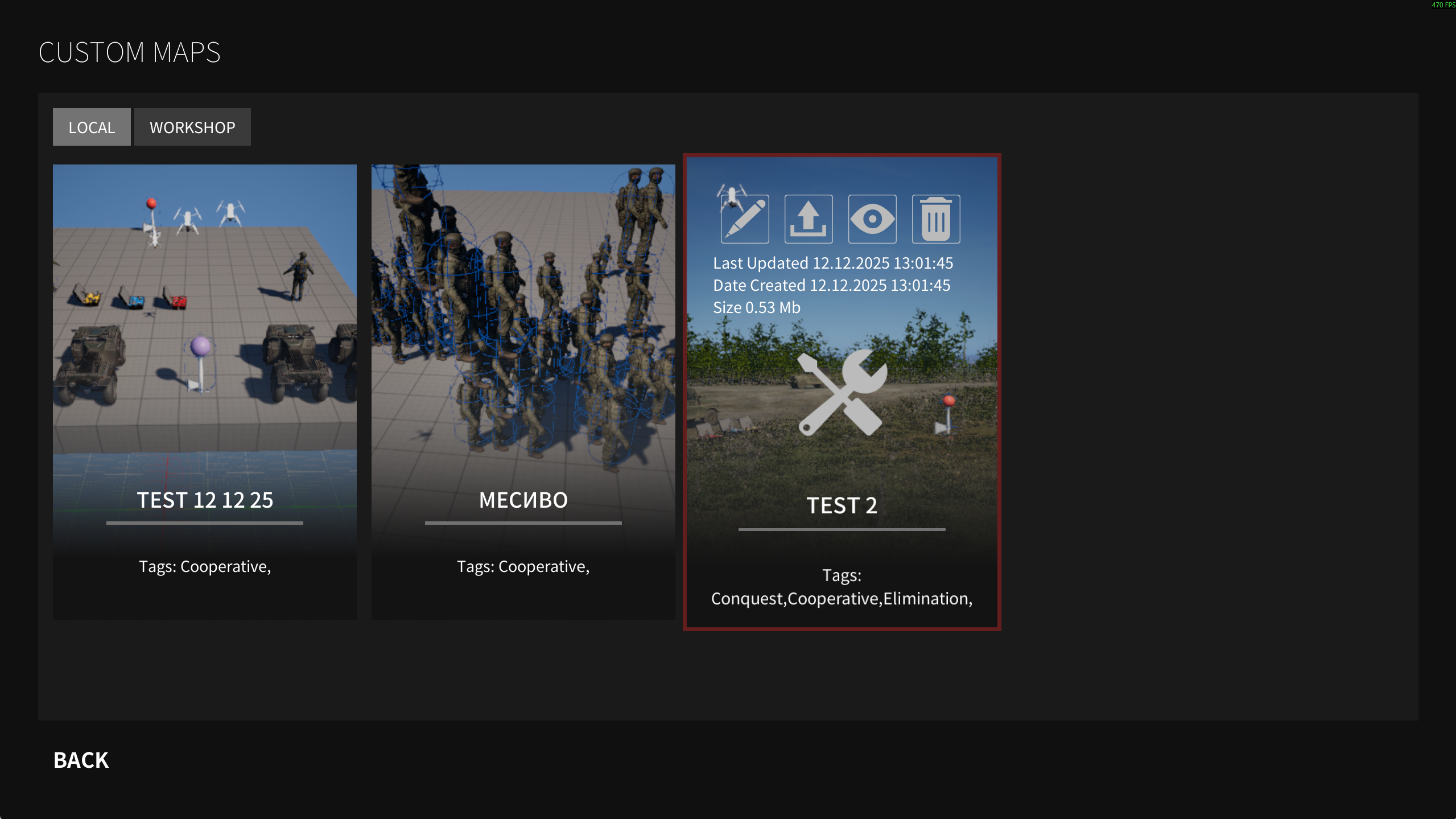Toggle the eye visibility icon
Image resolution: width=1456 pixels, height=819 pixels.
point(872,219)
